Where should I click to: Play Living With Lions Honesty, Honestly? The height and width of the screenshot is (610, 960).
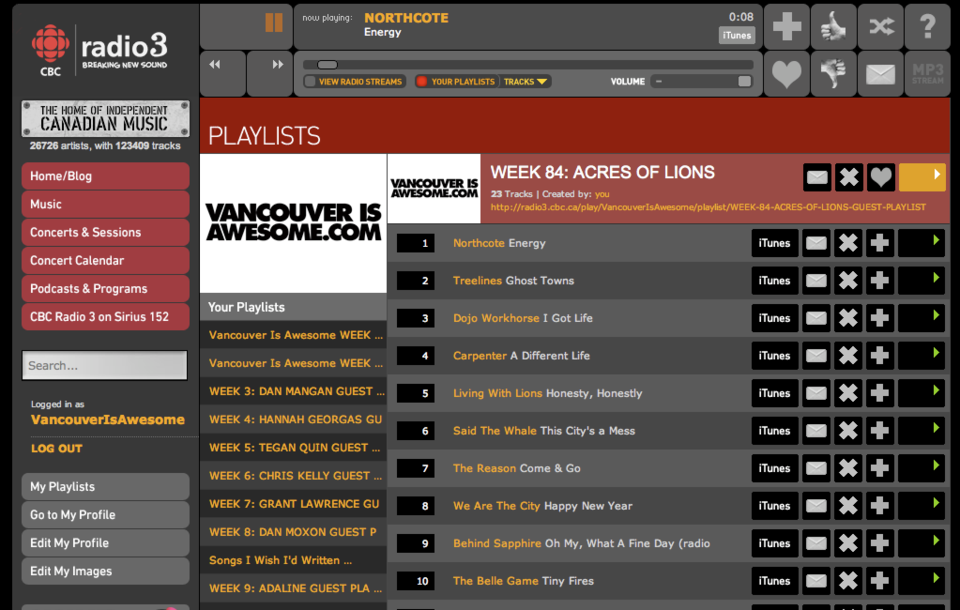[x=921, y=393]
